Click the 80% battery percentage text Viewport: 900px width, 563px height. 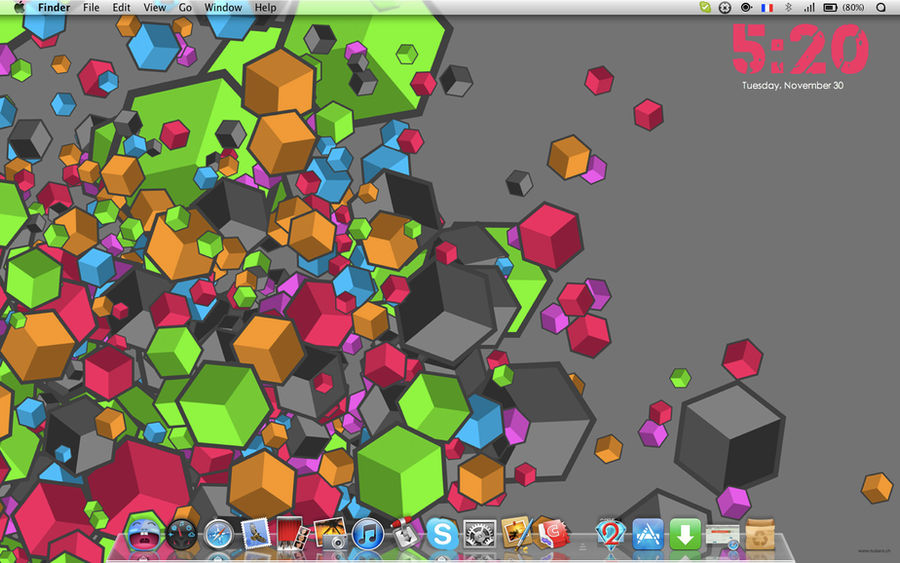854,7
